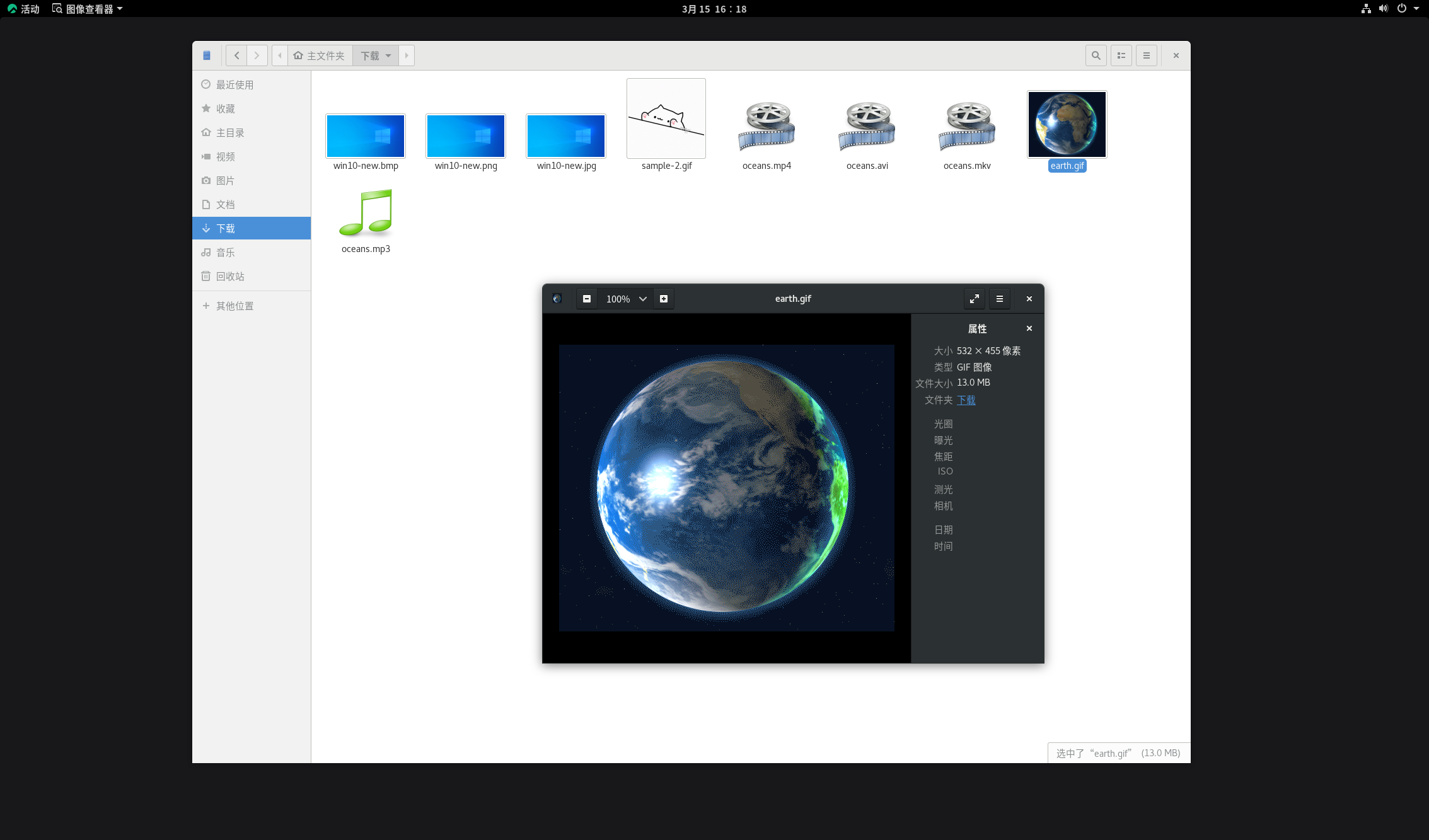Open the image viewer hamburger menu
The image size is (1429, 840).
point(1000,299)
